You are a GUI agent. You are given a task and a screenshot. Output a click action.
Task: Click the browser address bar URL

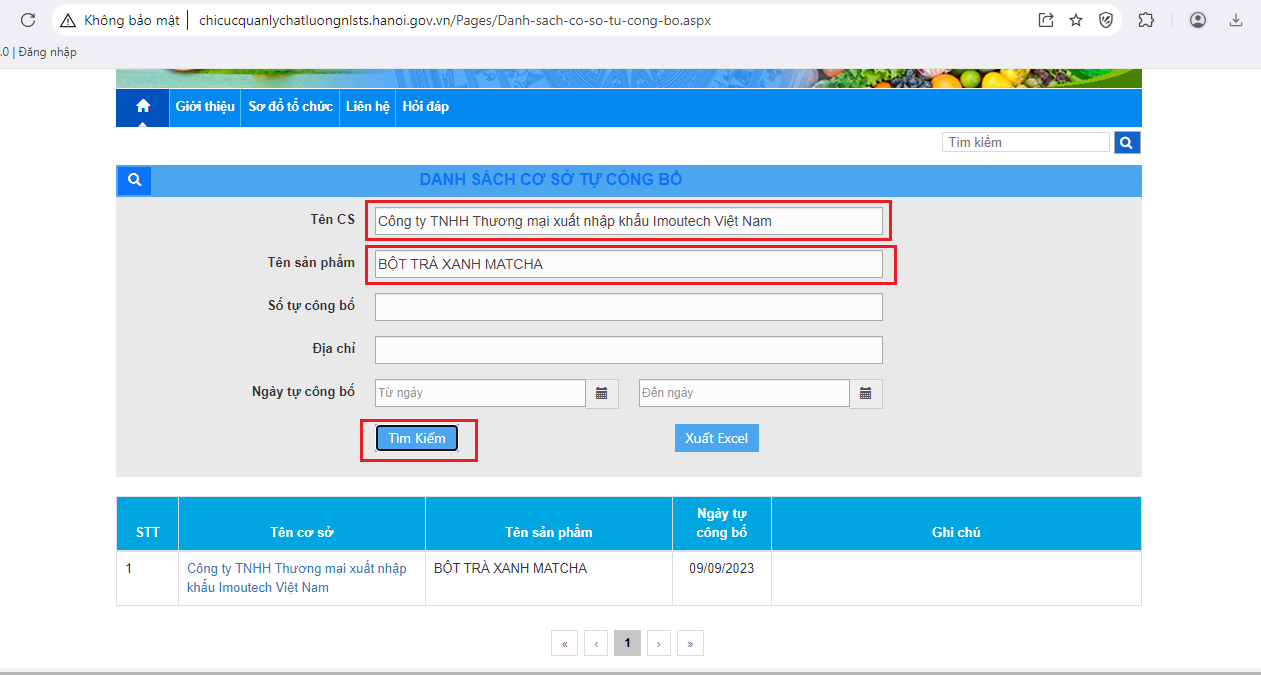(455, 20)
